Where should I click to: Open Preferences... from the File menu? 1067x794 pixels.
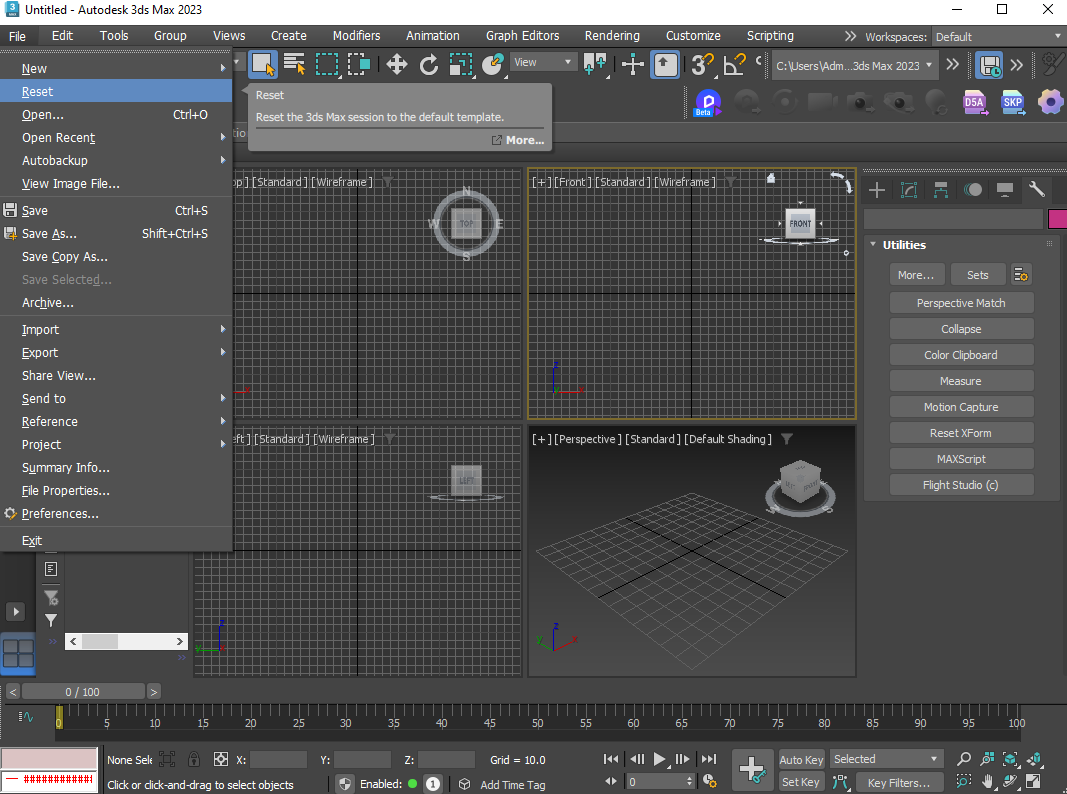pos(116,514)
